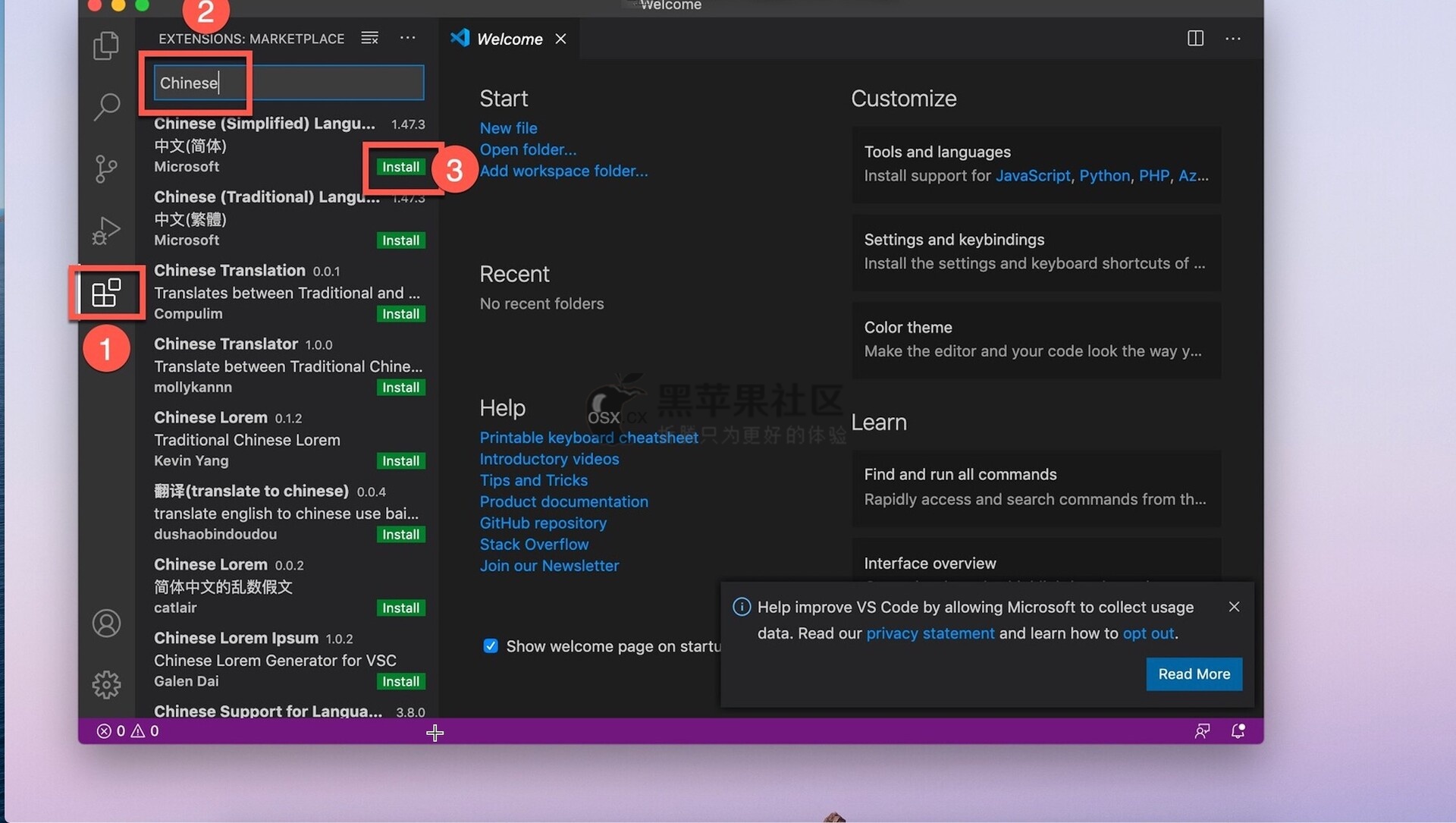Open Extensions panel more actions menu
1456x823 pixels.
pyautogui.click(x=408, y=38)
